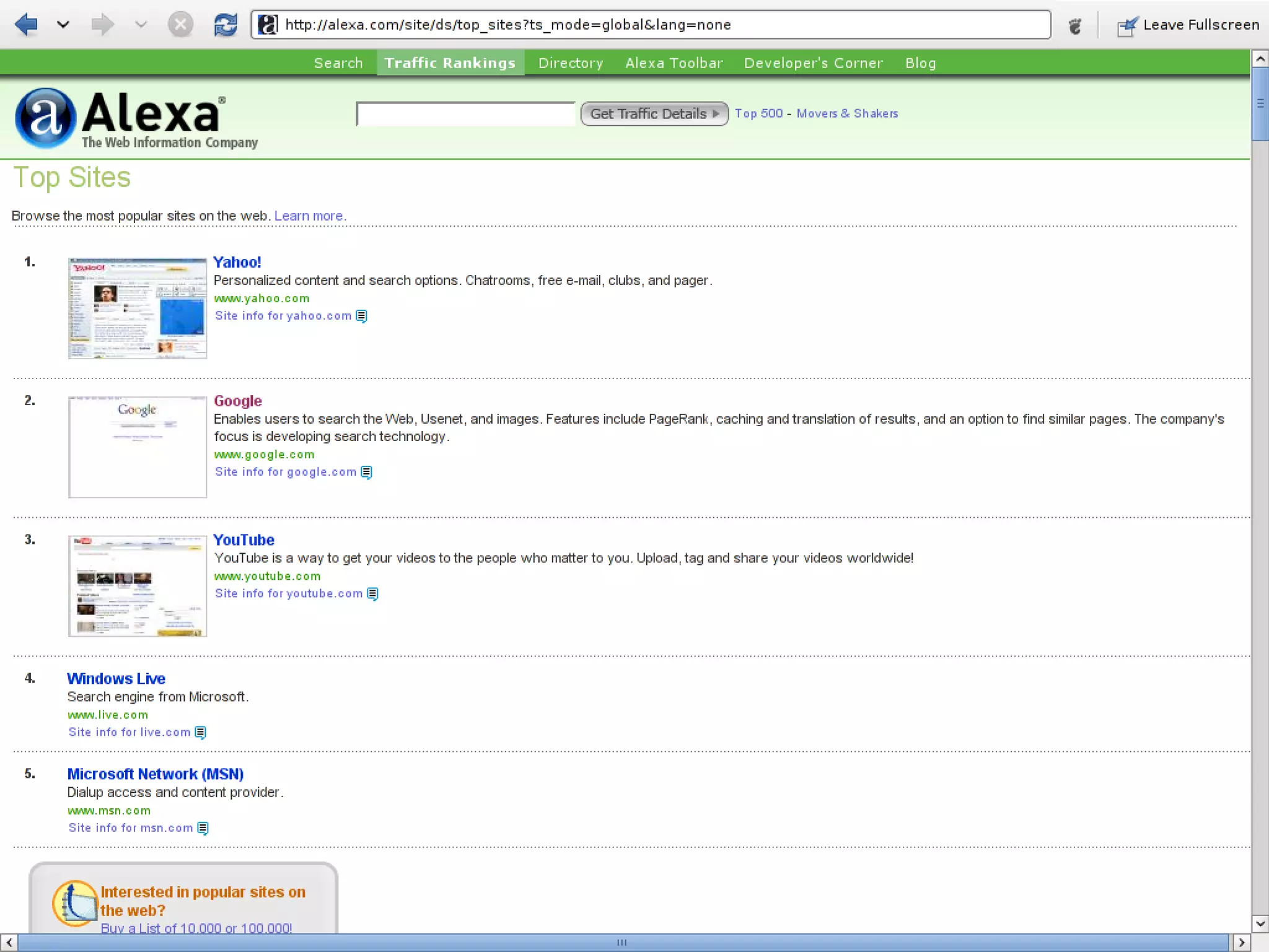
Task: Open the Developer's Corner menu item
Action: pos(813,63)
